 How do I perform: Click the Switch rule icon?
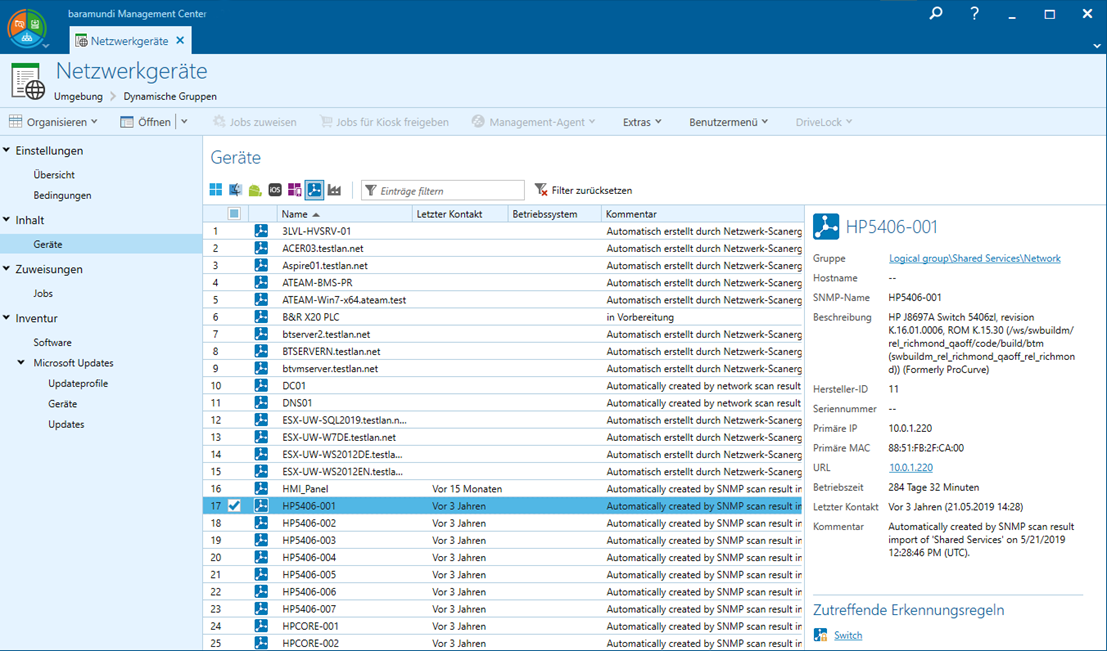pos(820,635)
